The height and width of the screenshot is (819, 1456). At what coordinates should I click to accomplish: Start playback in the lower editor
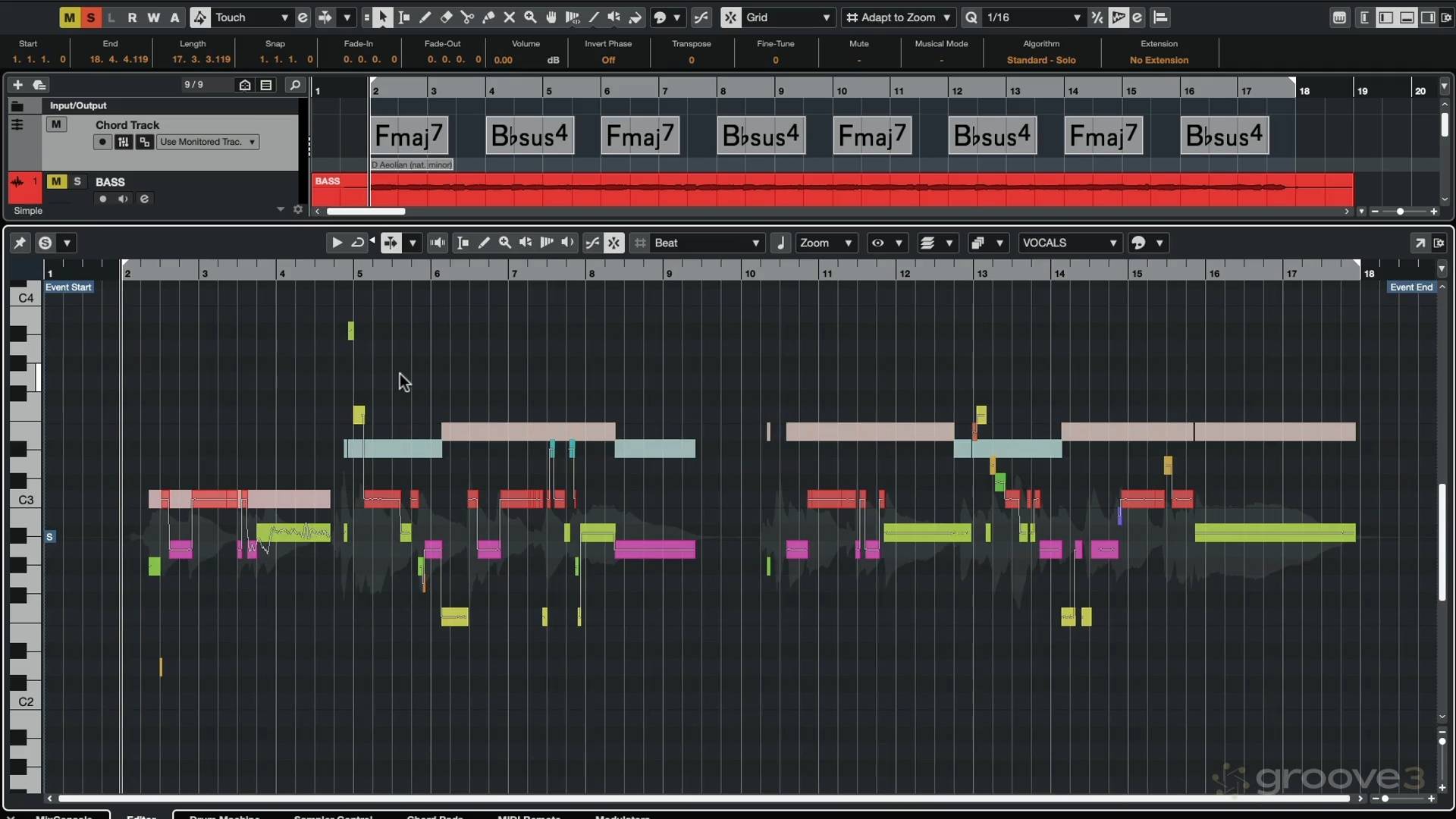(337, 243)
